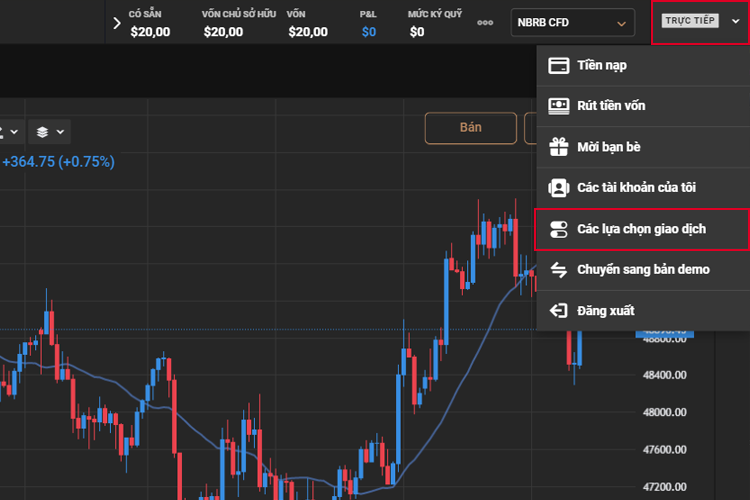Image resolution: width=750 pixels, height=500 pixels.
Task: Click the +364.75 (+0.75%) price change text
Action: tap(58, 161)
